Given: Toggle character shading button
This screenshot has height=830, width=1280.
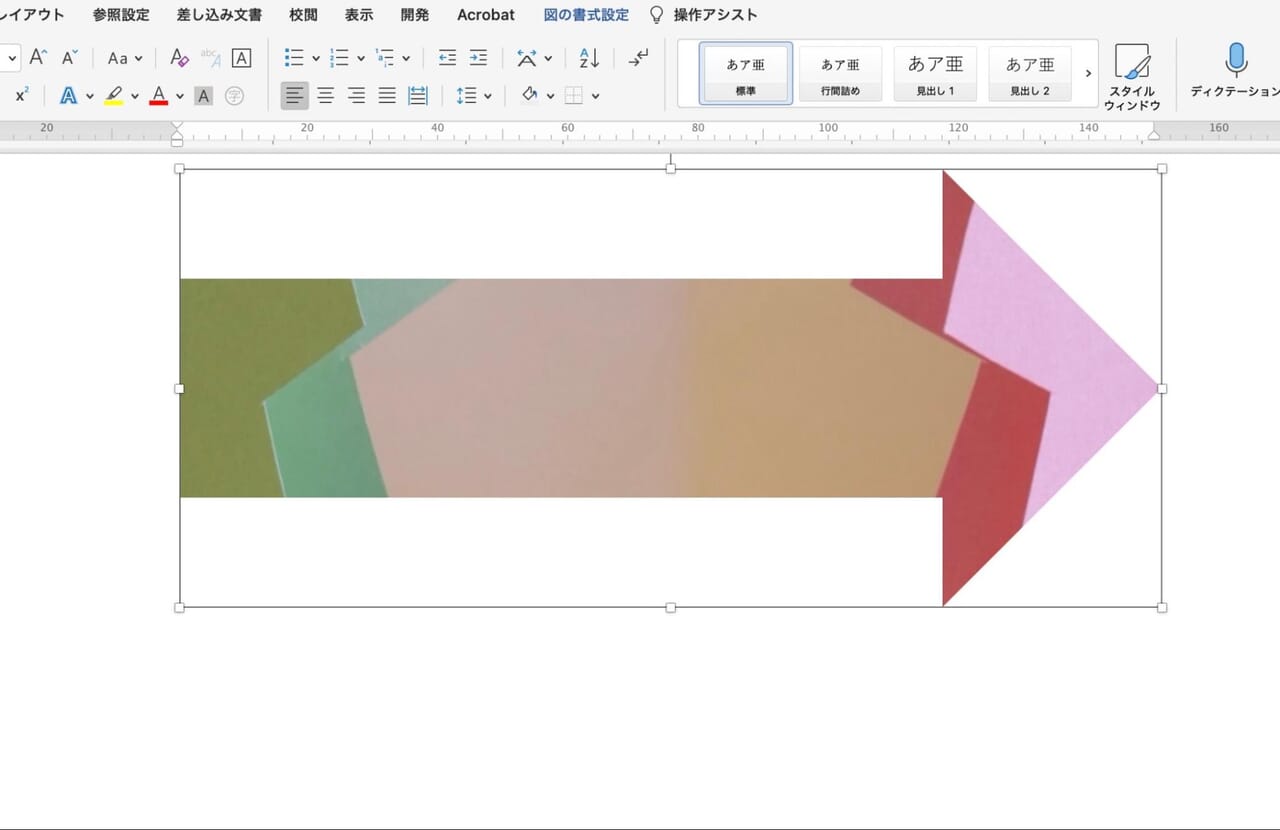Looking at the screenshot, I should coord(204,96).
